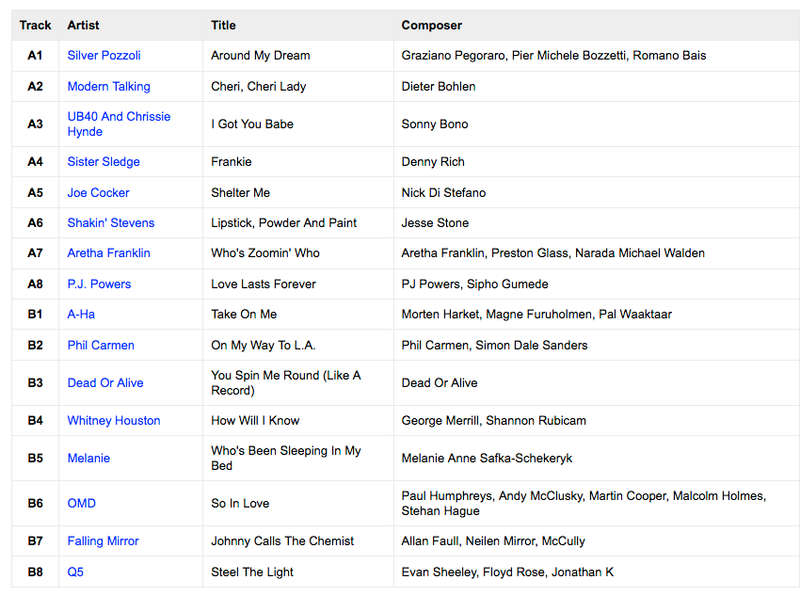Click composer cell 'Evan Sheeley, Floyd Rose, Jonathan K'
The width and height of the screenshot is (800, 600).
(508, 572)
